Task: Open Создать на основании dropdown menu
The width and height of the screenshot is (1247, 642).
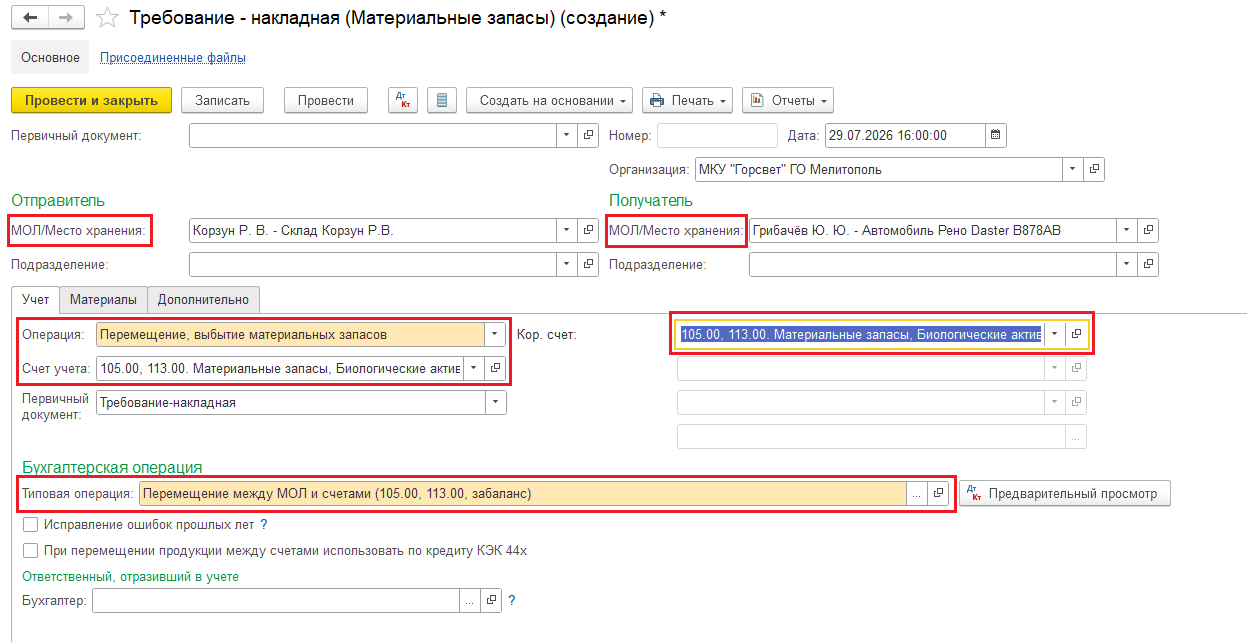Action: pyautogui.click(x=550, y=100)
